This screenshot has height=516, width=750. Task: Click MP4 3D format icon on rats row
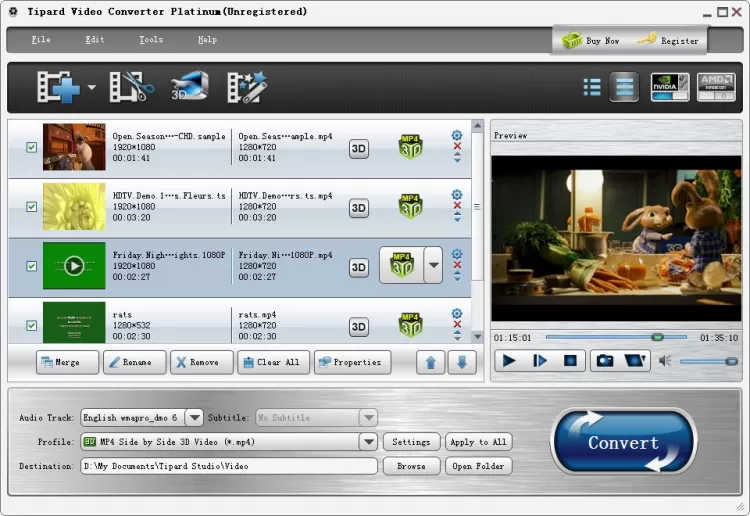pos(410,325)
